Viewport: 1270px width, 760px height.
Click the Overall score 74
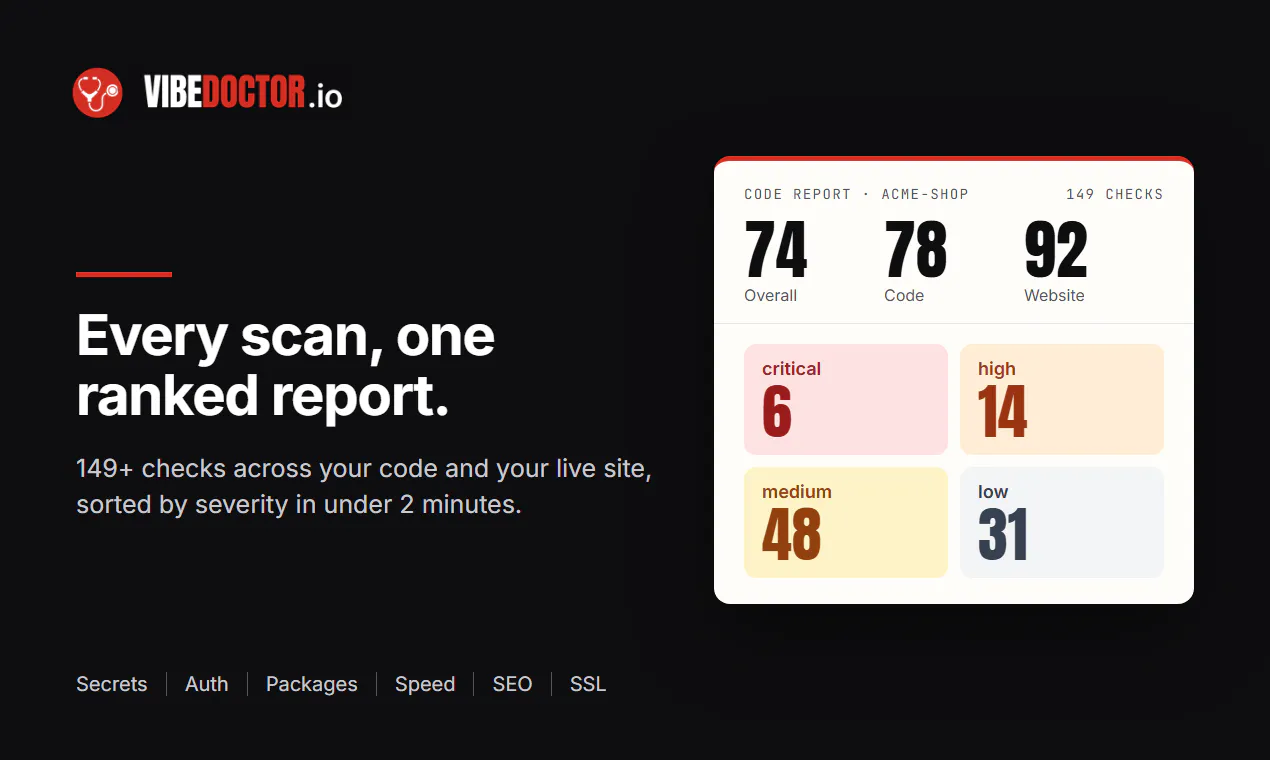coord(776,251)
